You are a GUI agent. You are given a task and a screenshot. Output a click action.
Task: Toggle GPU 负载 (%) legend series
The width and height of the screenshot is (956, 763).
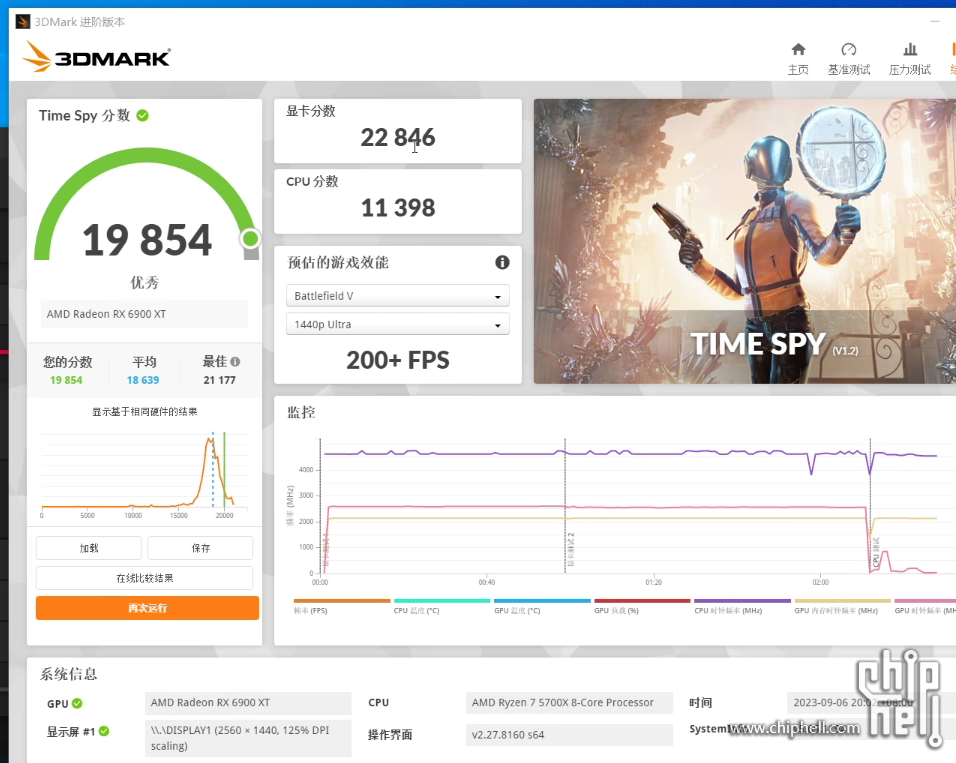642,606
